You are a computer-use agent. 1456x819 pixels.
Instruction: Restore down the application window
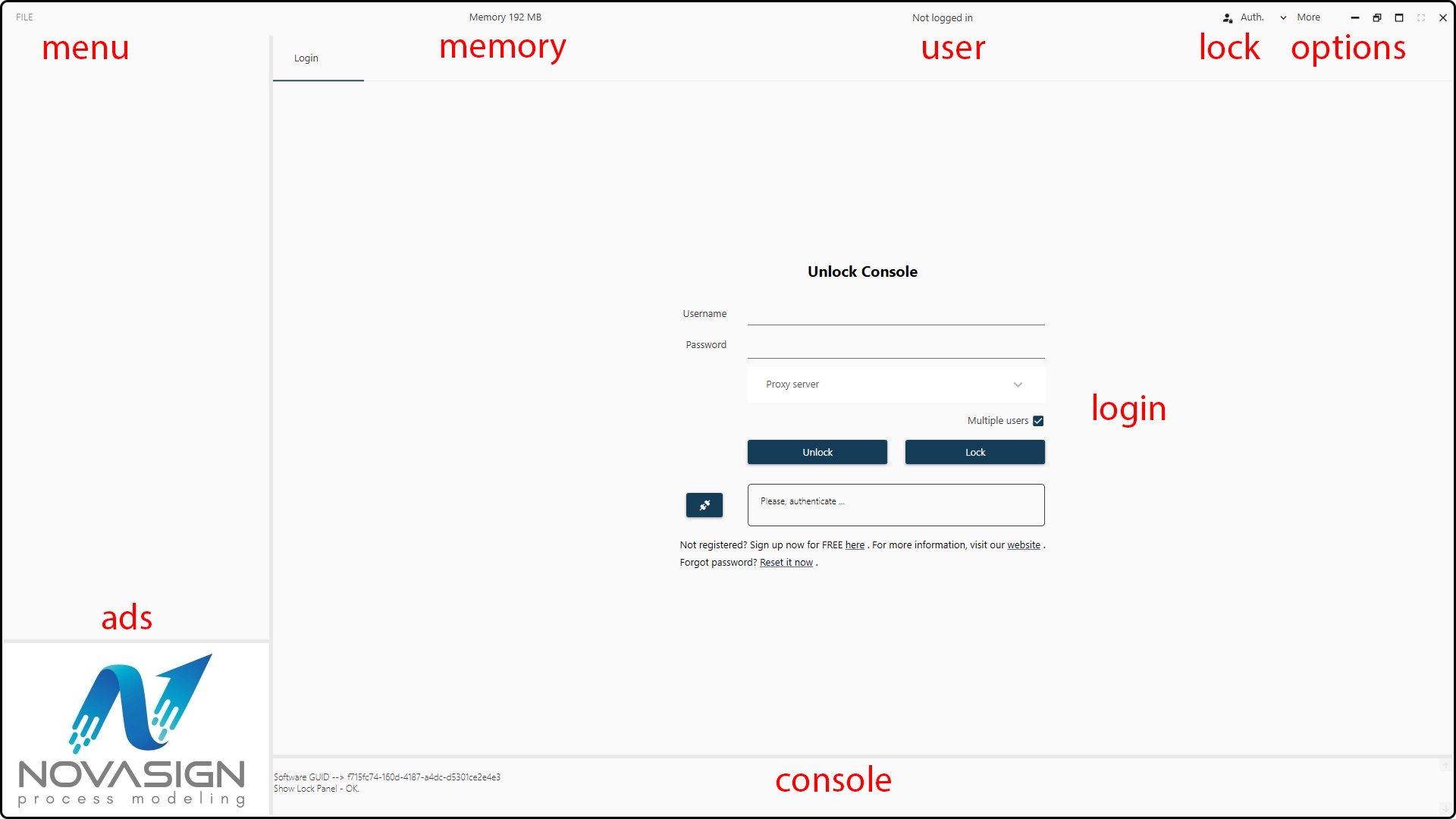tap(1377, 17)
